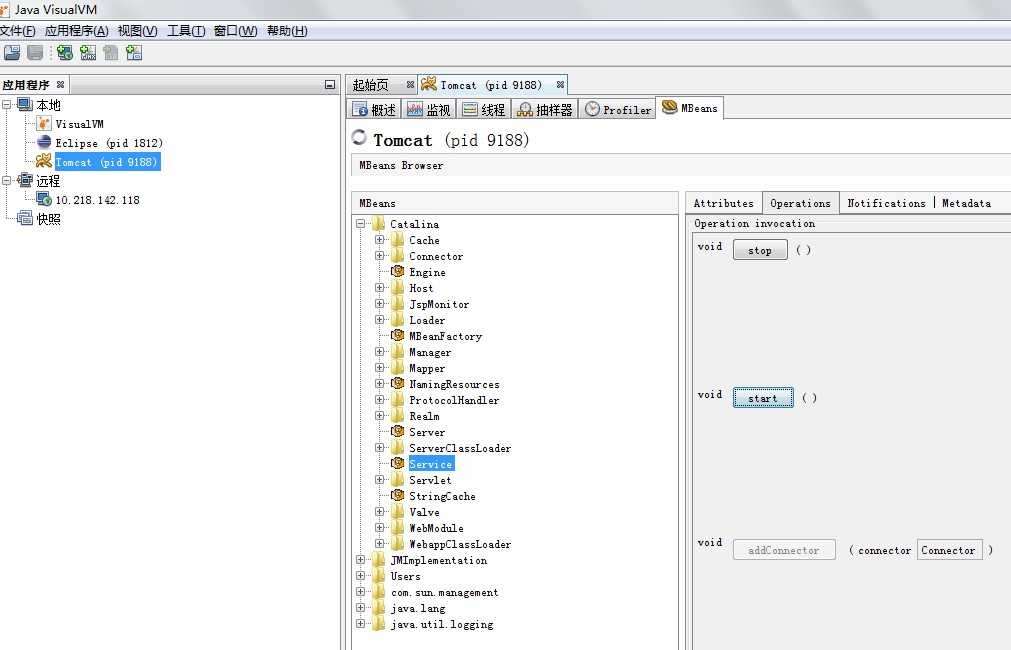Open the 文件(F) menu
This screenshot has height=650, width=1011.
[17, 31]
